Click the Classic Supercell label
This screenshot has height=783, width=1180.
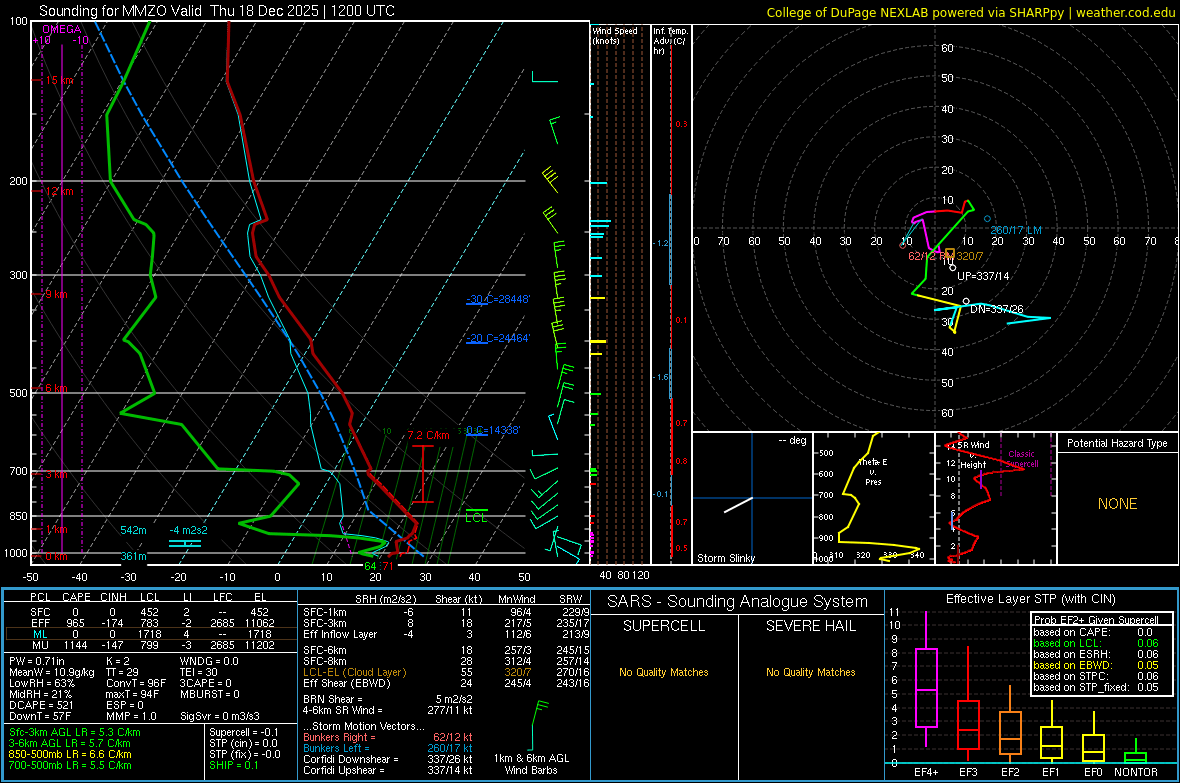[x=1021, y=459]
